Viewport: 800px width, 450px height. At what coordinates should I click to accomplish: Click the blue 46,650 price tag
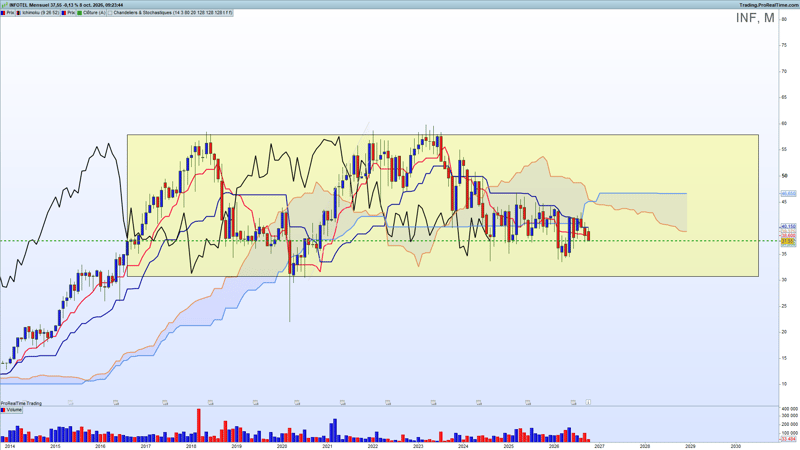(788, 194)
